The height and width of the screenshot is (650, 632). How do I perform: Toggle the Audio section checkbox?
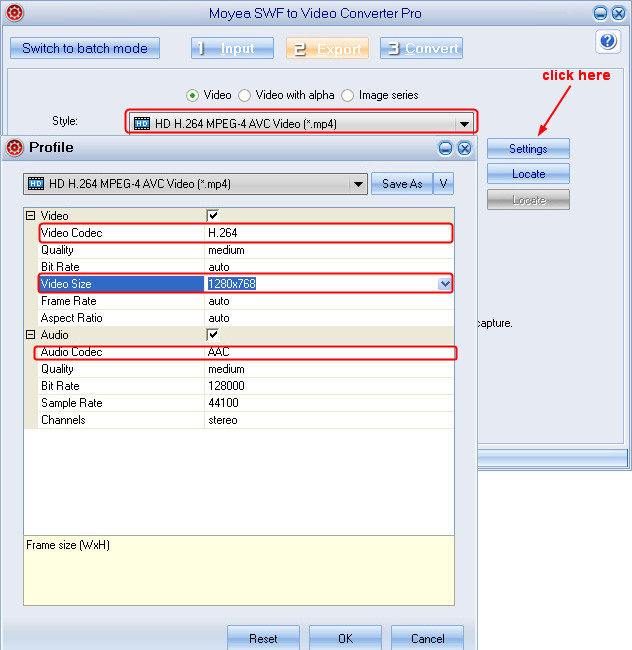pyautogui.click(x=213, y=334)
